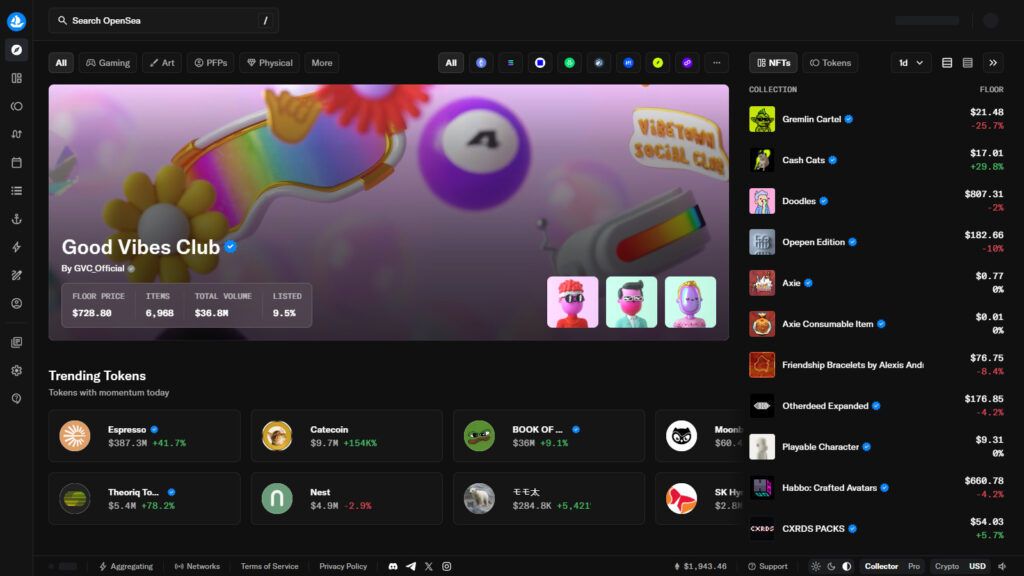The image size is (1024, 576).
Task: Show more chains with ellipsis button
Action: 716,63
